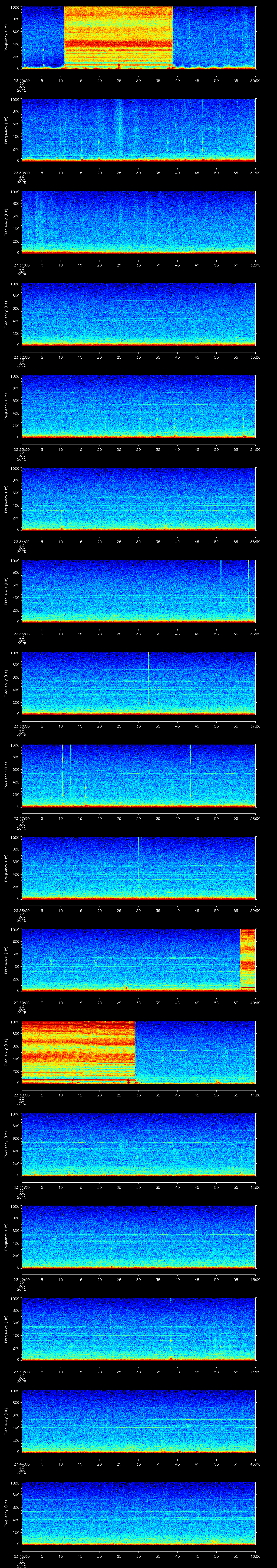The image size is (277, 1568).
Task: Open the spectrogram panel starting at 23:31:00
Action: pos(138,222)
